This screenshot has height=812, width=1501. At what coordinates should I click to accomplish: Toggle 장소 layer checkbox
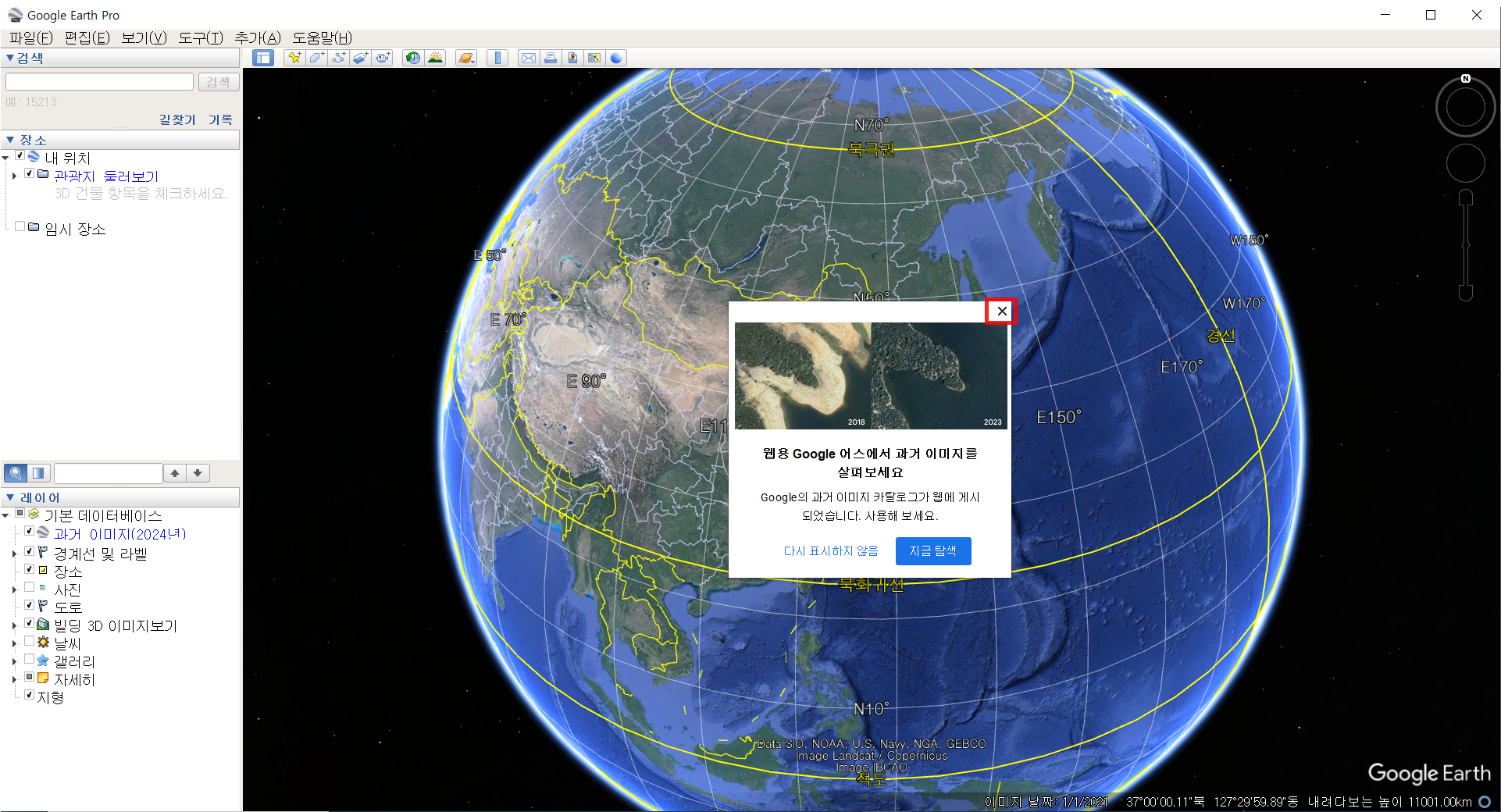pos(29,570)
